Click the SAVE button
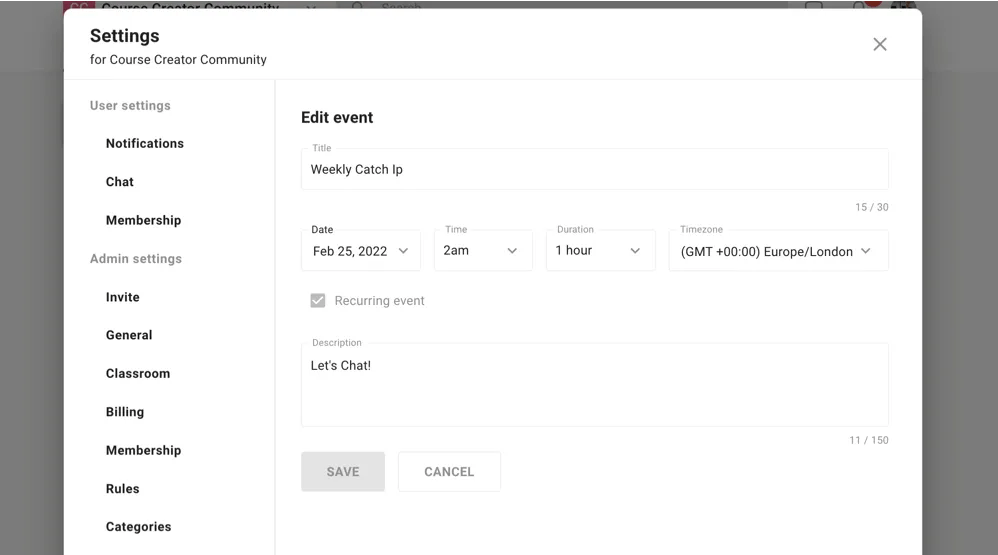 (x=343, y=472)
